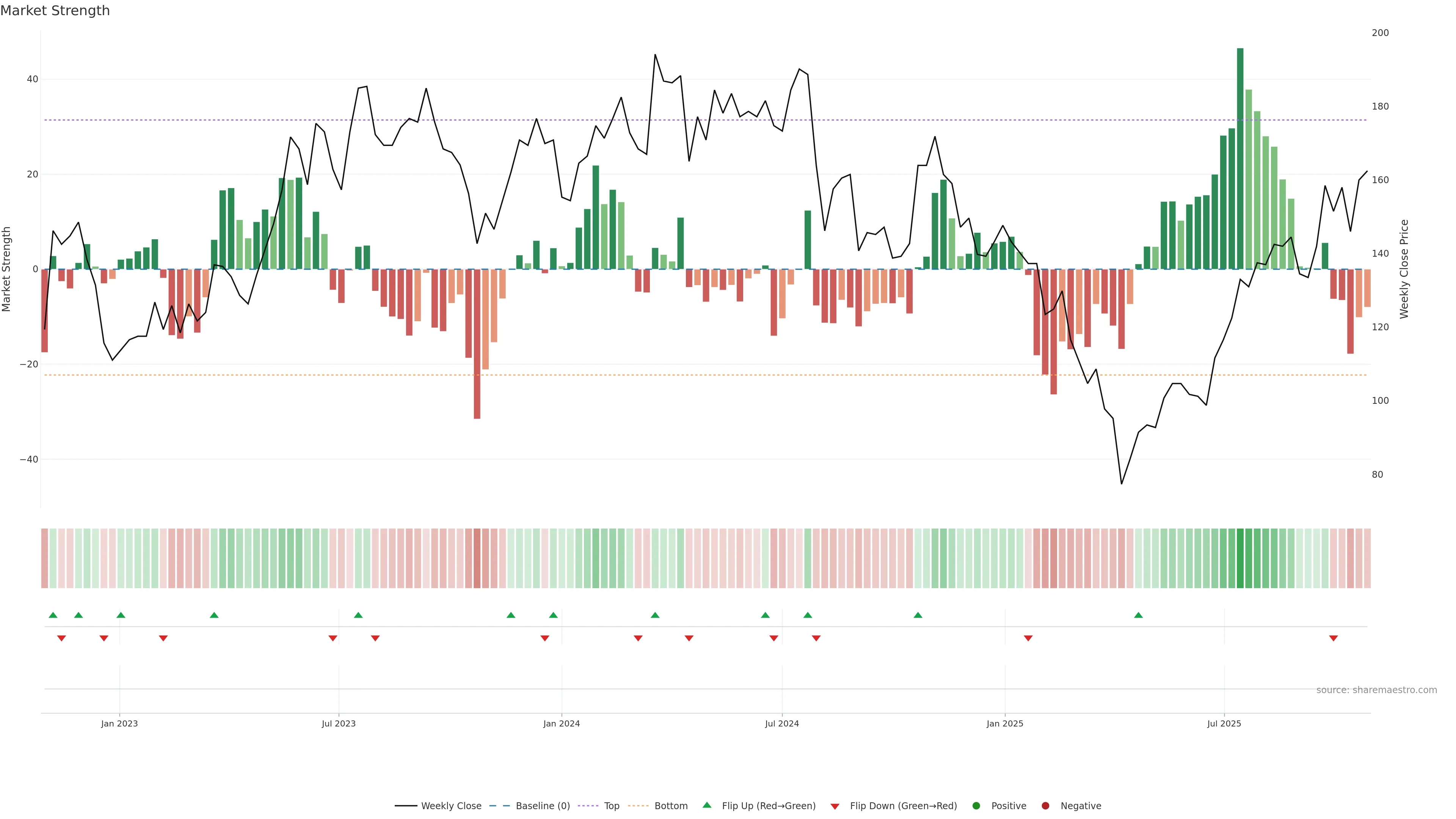1456x819 pixels.
Task: Click the Weekly Close Price axis title
Action: 1404,269
